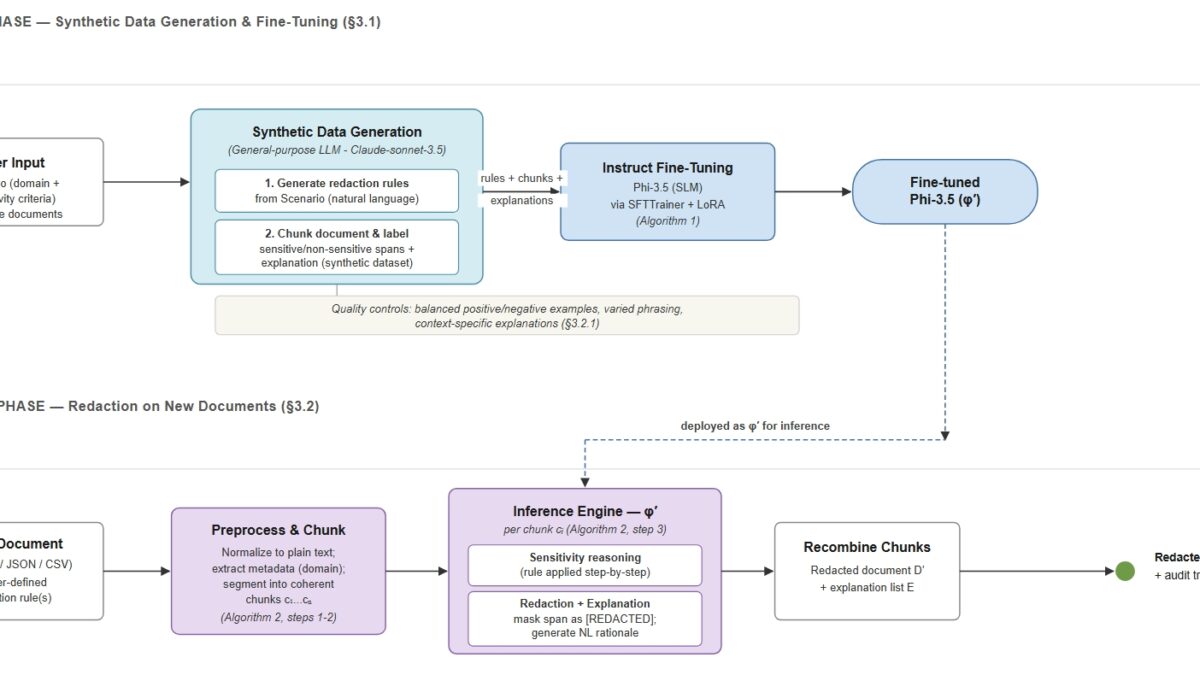Click the 'Phi-3.5 (SLM)' text
This screenshot has height=675, width=1200.
pos(667,188)
